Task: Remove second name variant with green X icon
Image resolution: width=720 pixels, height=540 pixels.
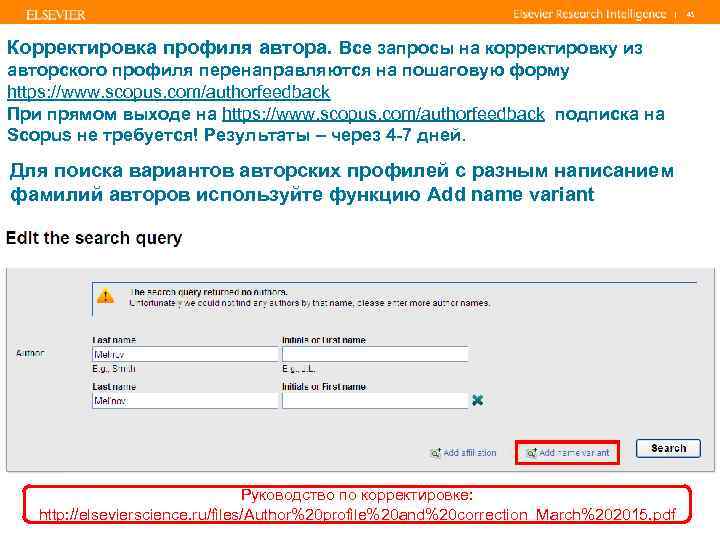Action: pyautogui.click(x=478, y=400)
